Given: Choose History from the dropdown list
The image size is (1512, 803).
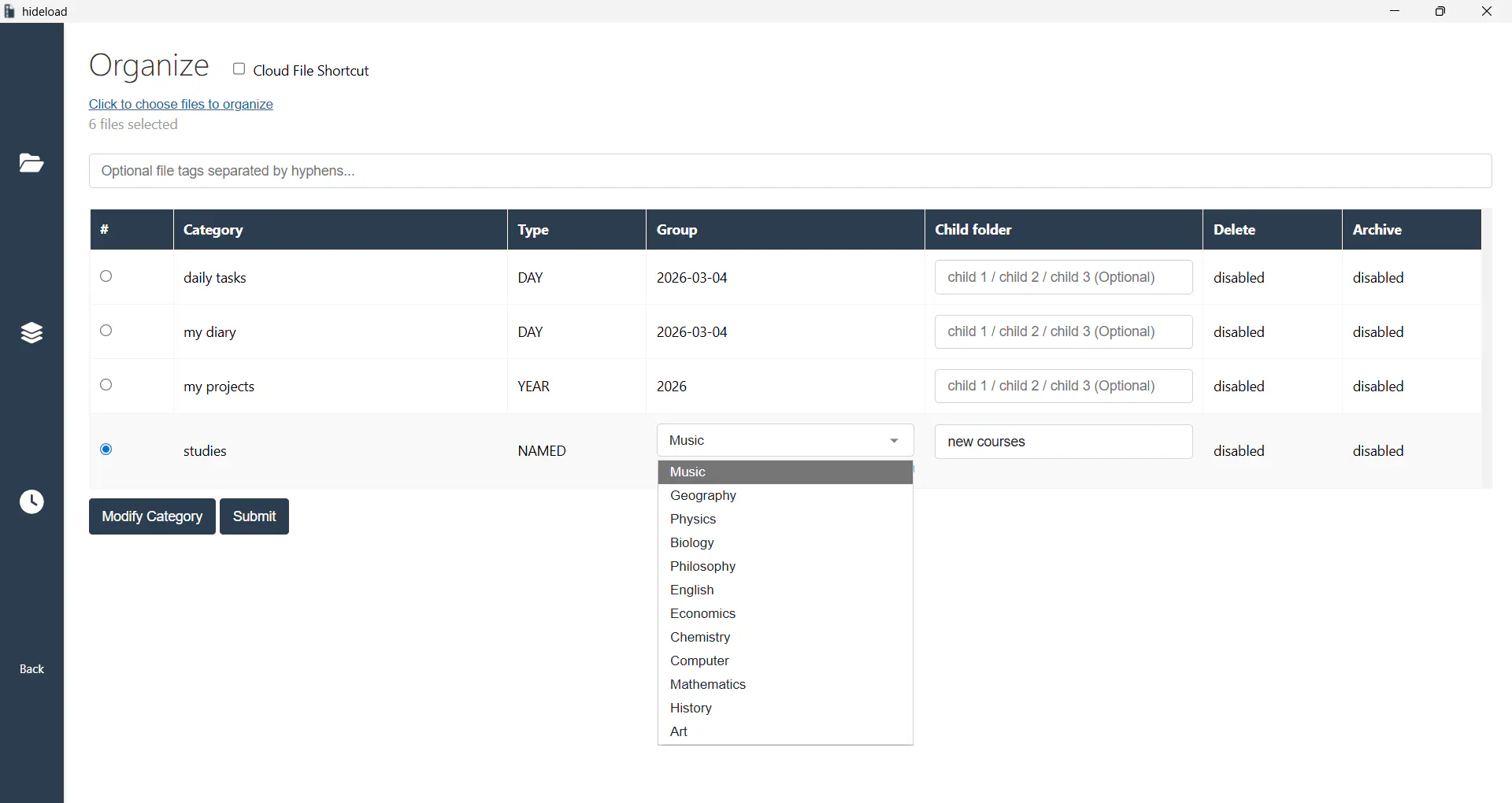Looking at the screenshot, I should point(785,709).
